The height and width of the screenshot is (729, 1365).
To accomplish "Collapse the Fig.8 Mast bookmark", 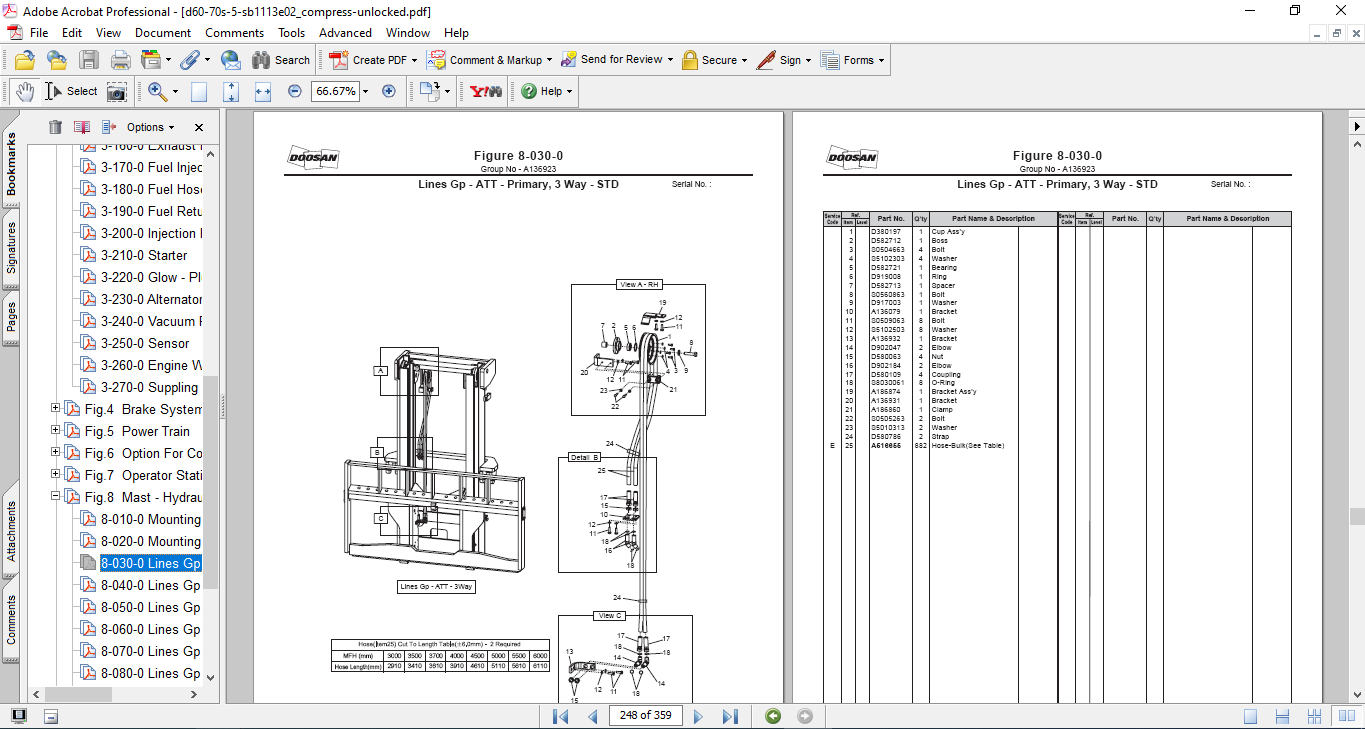I will coord(56,497).
